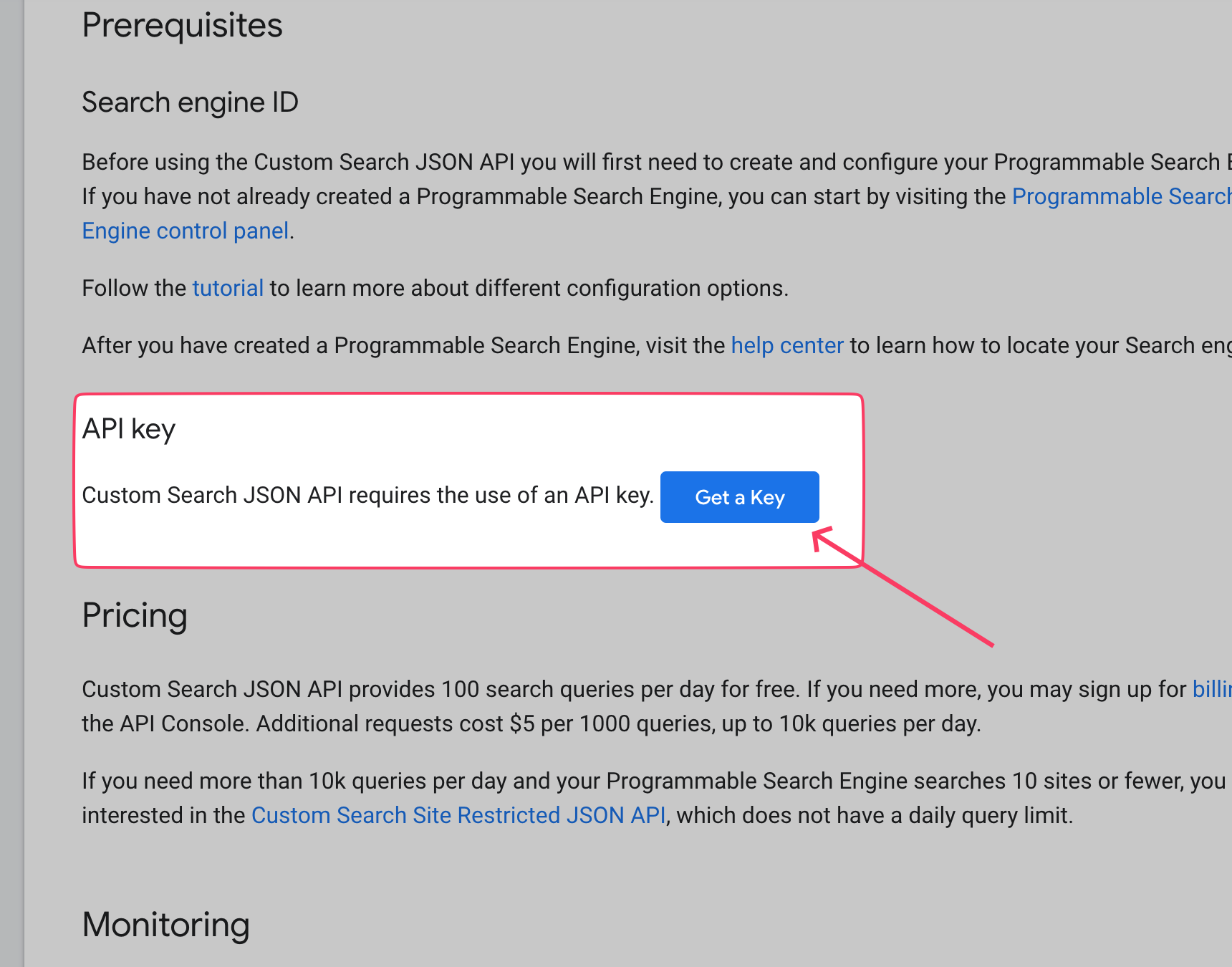This screenshot has height=967, width=1232.
Task: Click the Prerequisites heading
Action: (x=182, y=25)
